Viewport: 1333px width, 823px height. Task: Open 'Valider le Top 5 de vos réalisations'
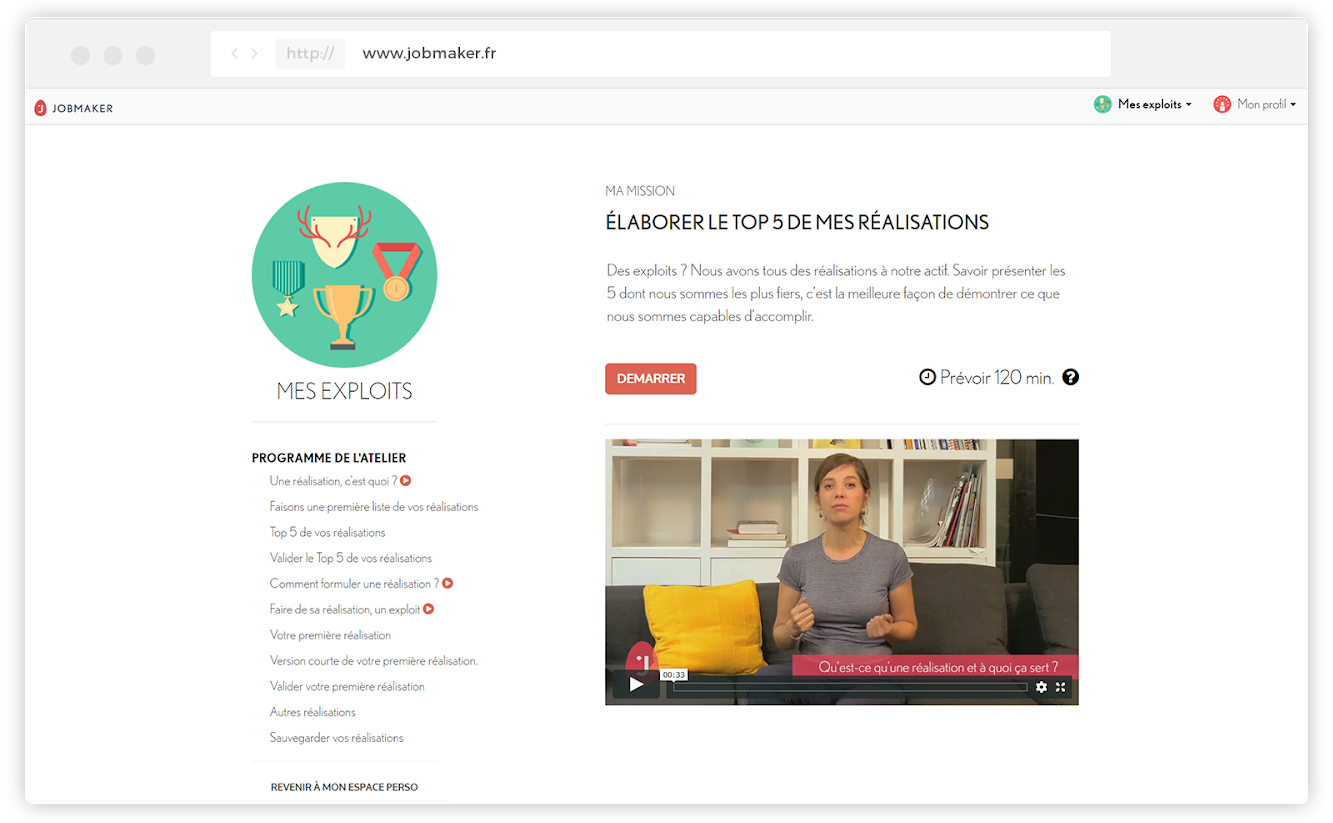click(351, 558)
